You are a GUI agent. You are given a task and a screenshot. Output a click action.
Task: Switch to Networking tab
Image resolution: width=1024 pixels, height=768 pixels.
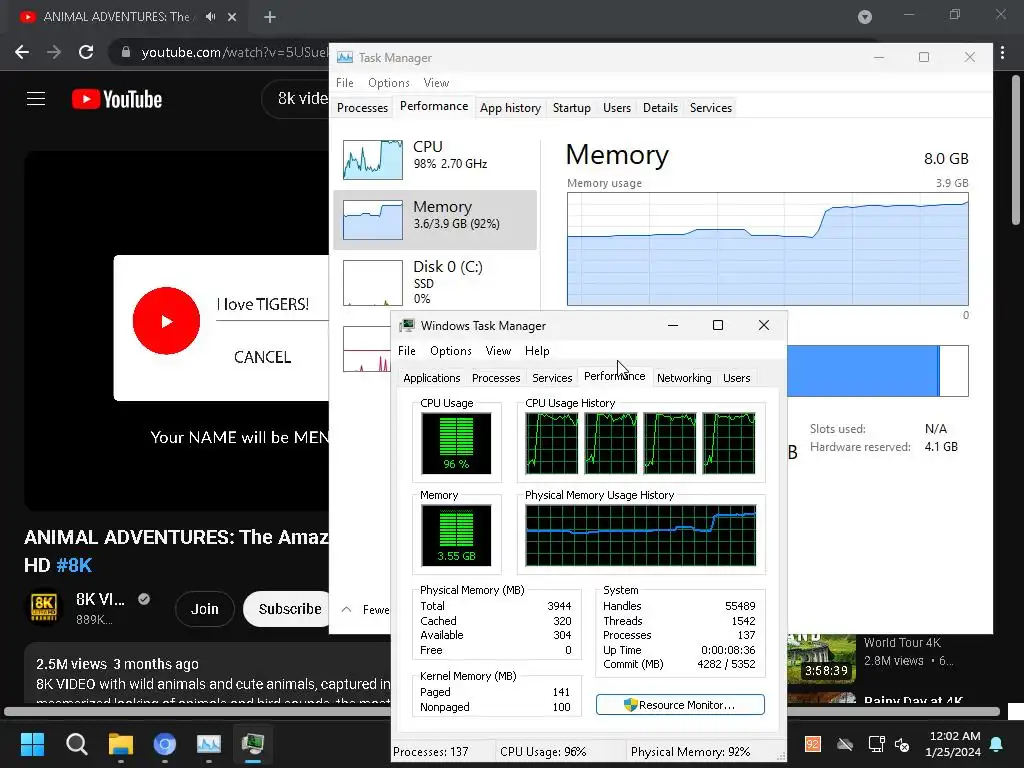click(684, 378)
